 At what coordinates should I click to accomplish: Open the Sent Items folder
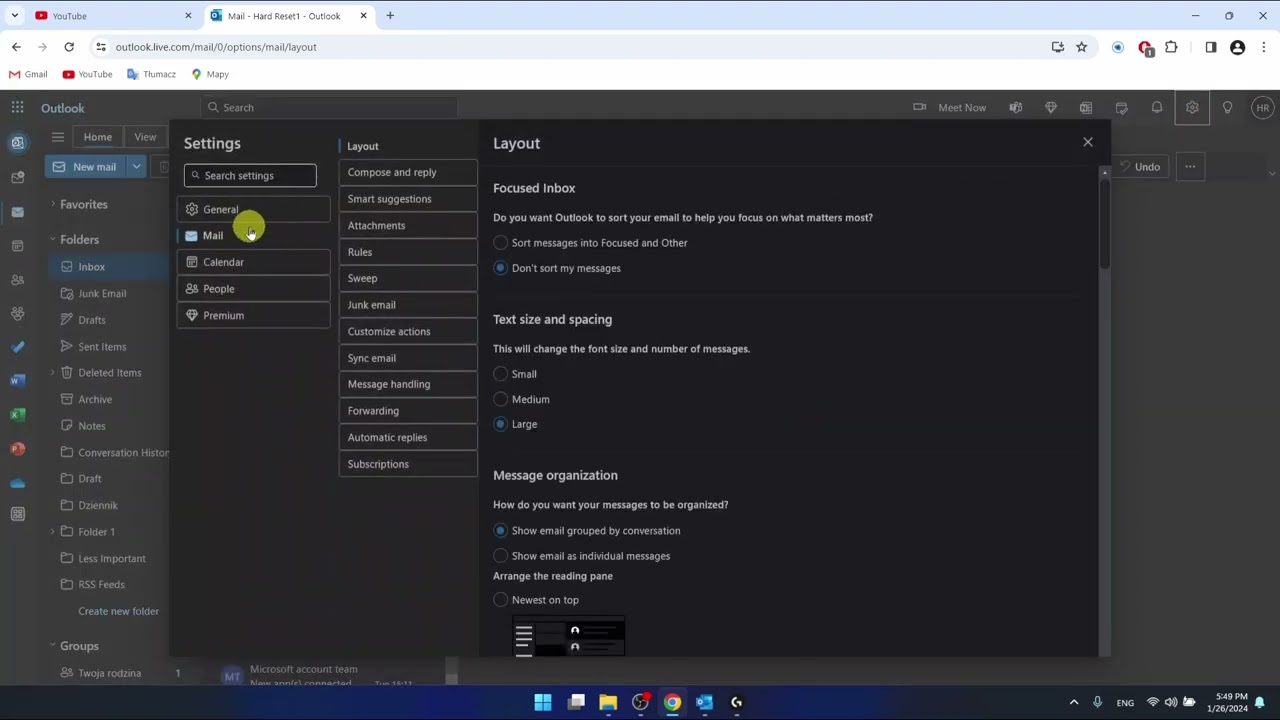[102, 346]
